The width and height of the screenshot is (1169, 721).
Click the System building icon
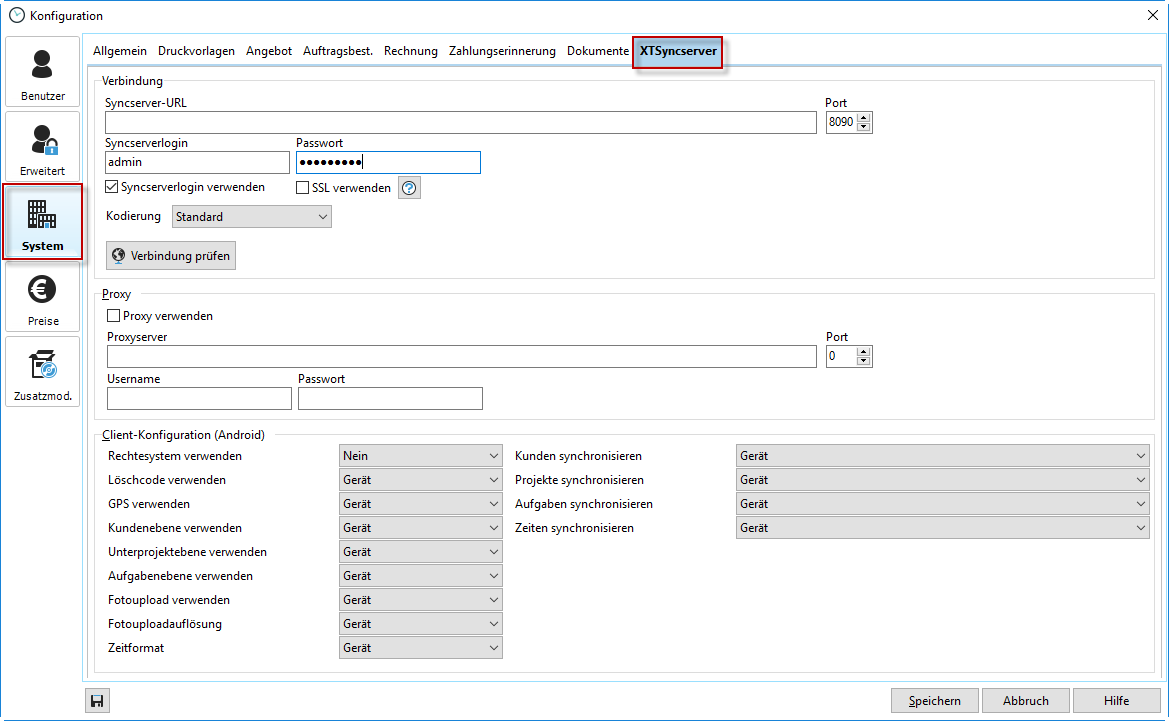coord(42,220)
